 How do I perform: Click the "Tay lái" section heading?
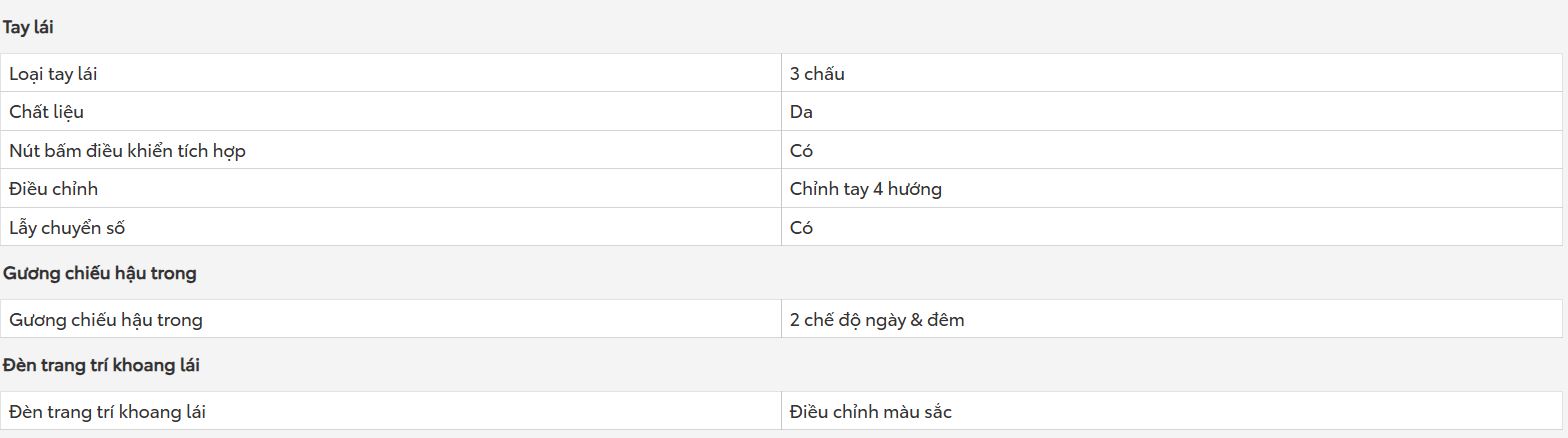[x=28, y=27]
